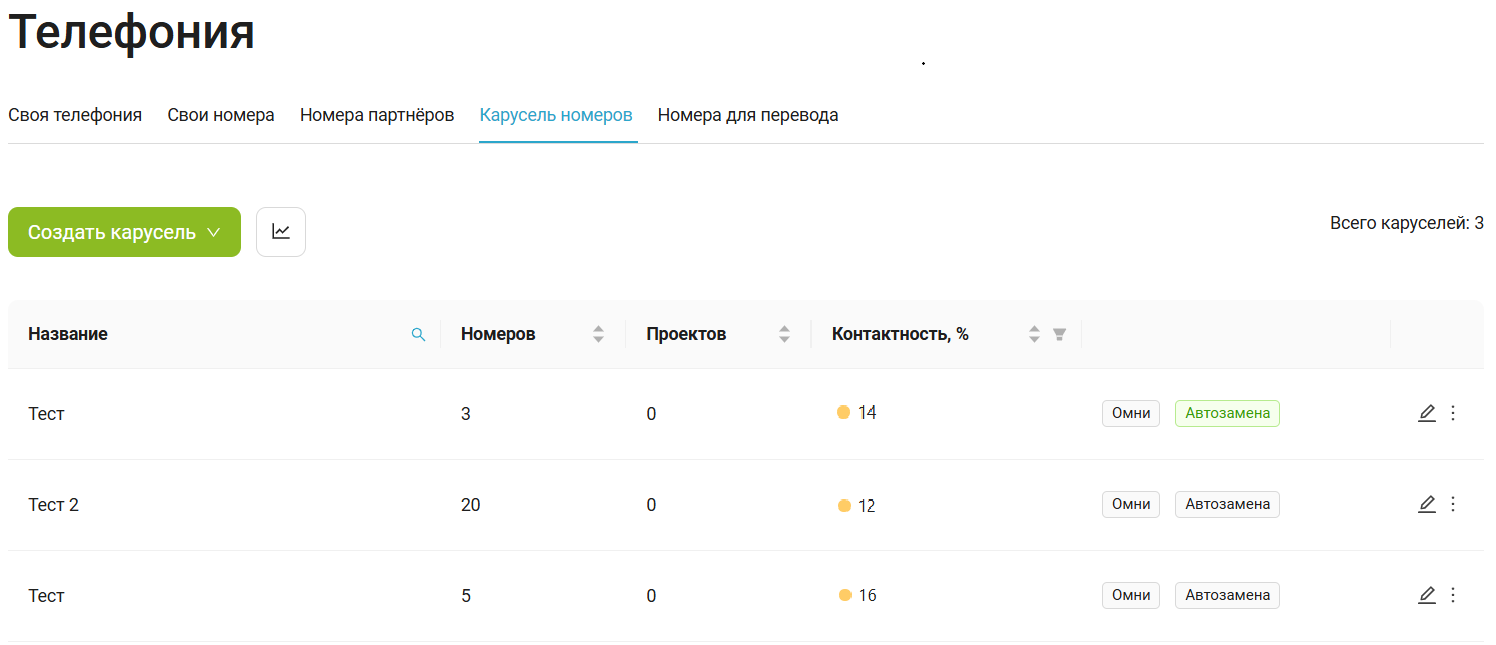Expand the Создать карусель dropdown button
This screenshot has height=645, width=1496.
124,232
